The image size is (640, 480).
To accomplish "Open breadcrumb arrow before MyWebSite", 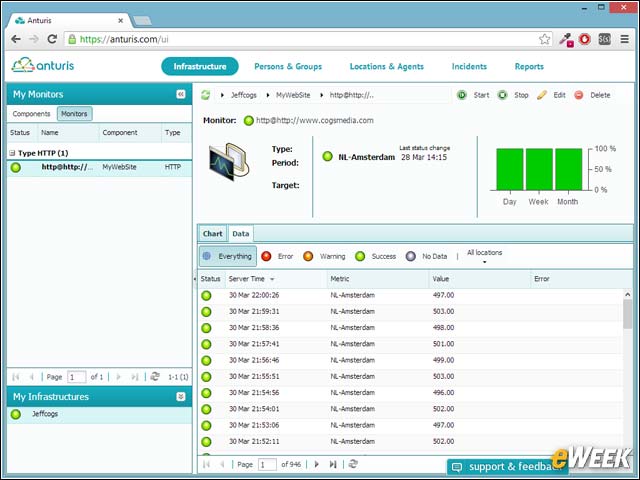I will coord(268,95).
